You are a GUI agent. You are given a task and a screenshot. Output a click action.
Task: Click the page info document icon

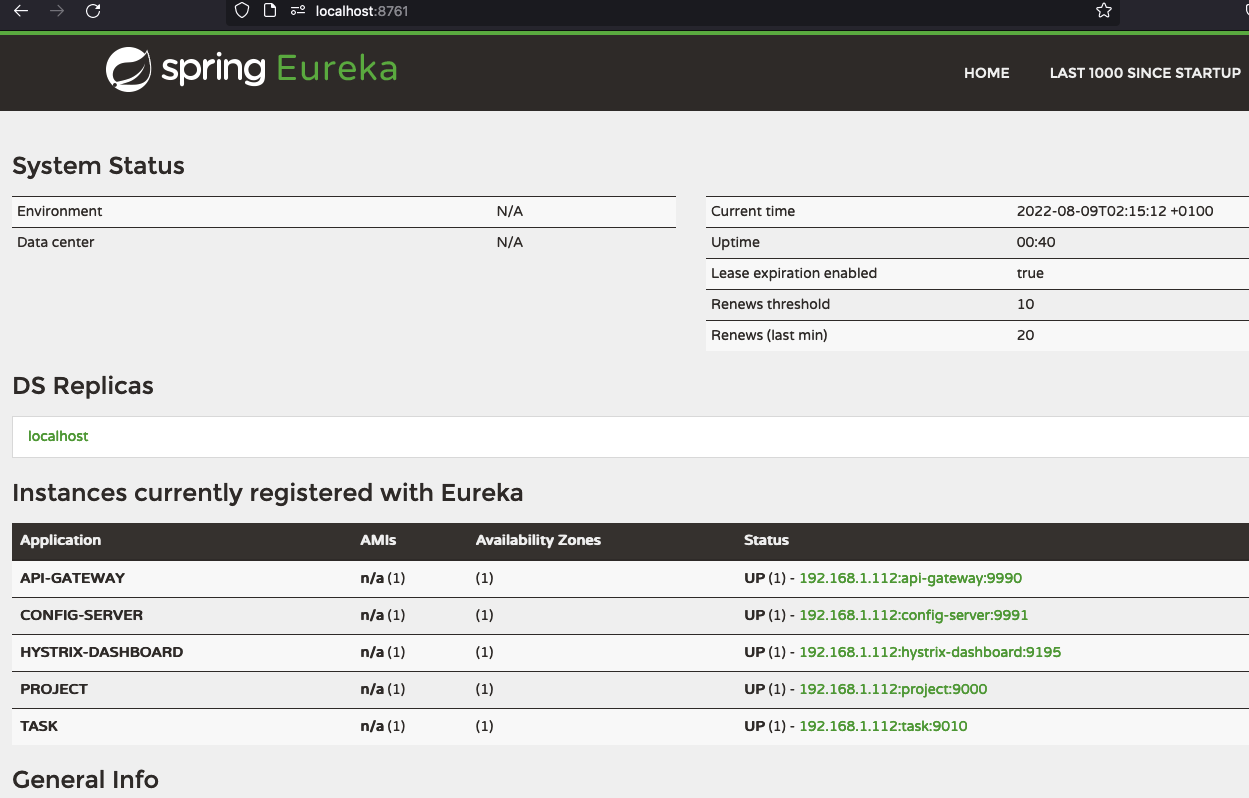(x=269, y=11)
